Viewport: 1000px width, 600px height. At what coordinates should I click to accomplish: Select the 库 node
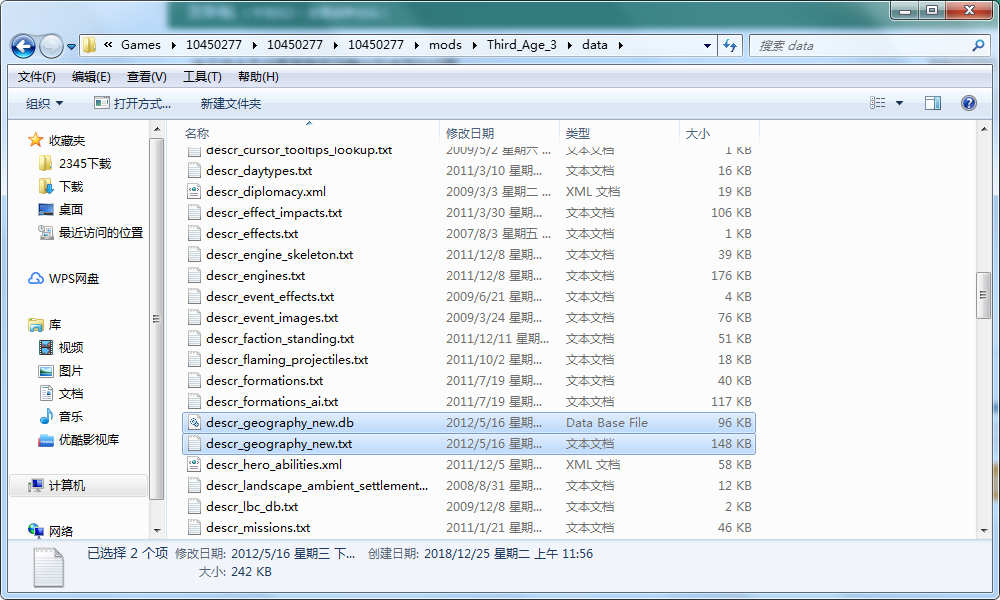(x=55, y=325)
